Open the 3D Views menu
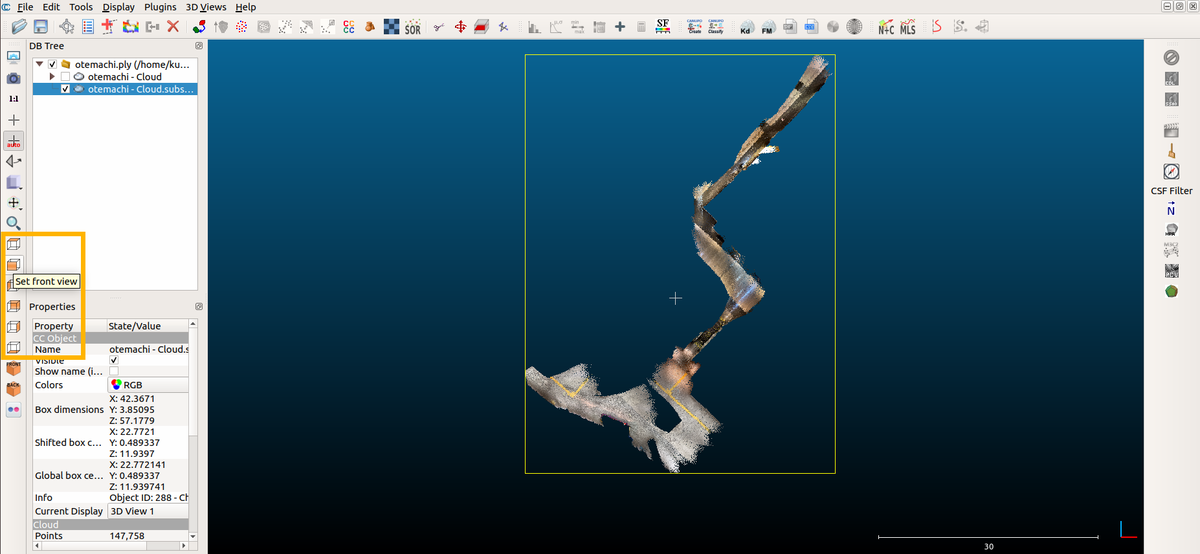This screenshot has width=1200, height=554. (206, 7)
